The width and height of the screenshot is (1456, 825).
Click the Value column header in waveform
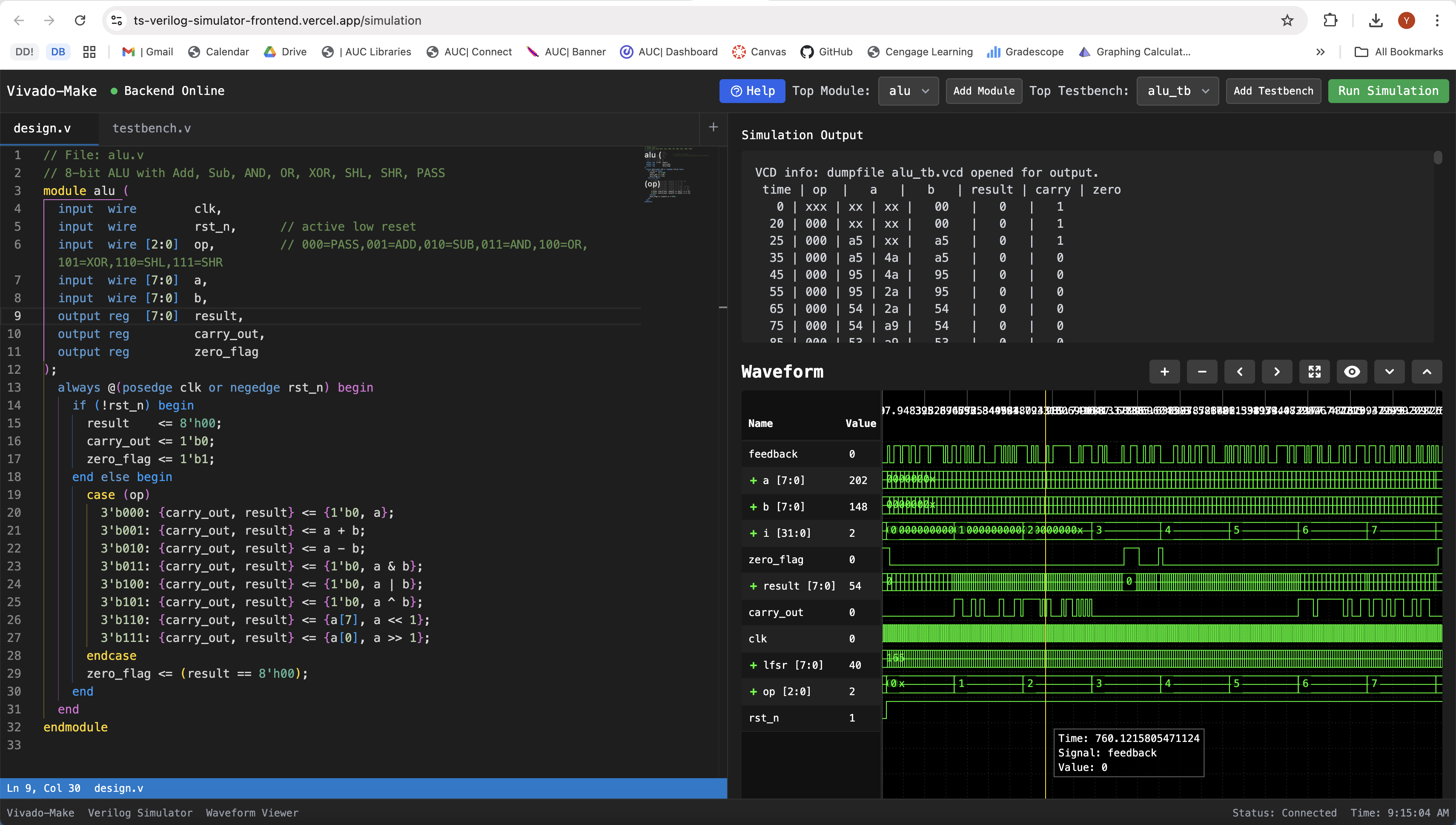click(x=860, y=423)
